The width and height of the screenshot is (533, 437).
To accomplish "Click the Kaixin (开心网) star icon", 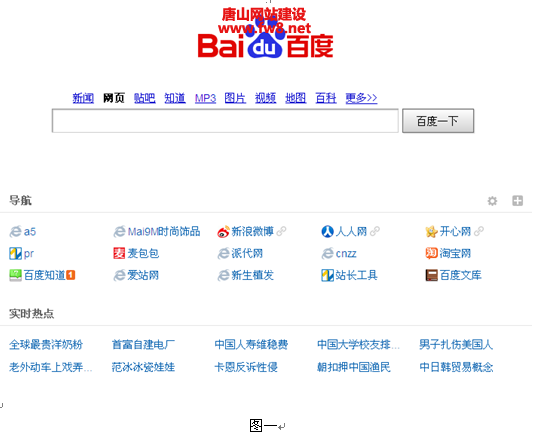I will (x=431, y=232).
